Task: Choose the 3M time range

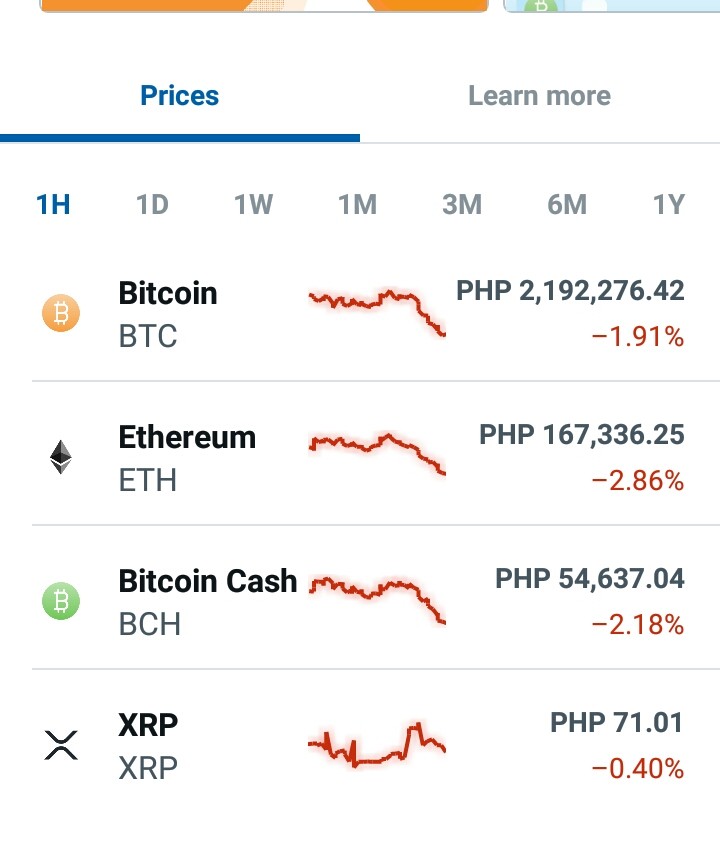Action: 462,205
